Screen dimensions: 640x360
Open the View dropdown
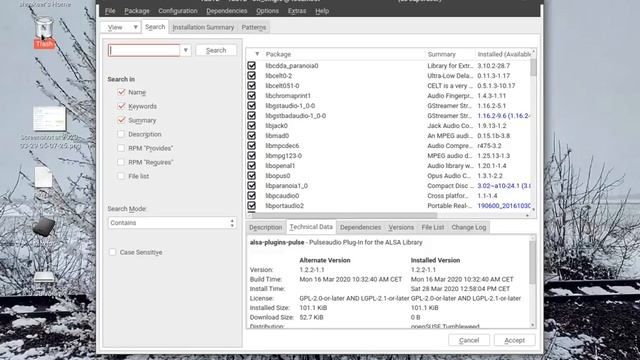click(x=120, y=27)
